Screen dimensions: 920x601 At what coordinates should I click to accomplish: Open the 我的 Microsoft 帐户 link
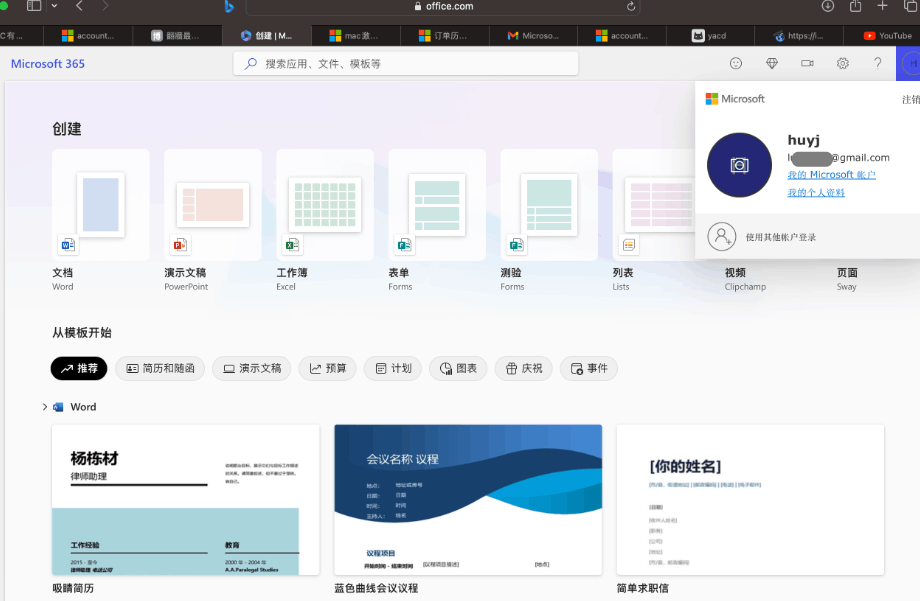point(831,175)
